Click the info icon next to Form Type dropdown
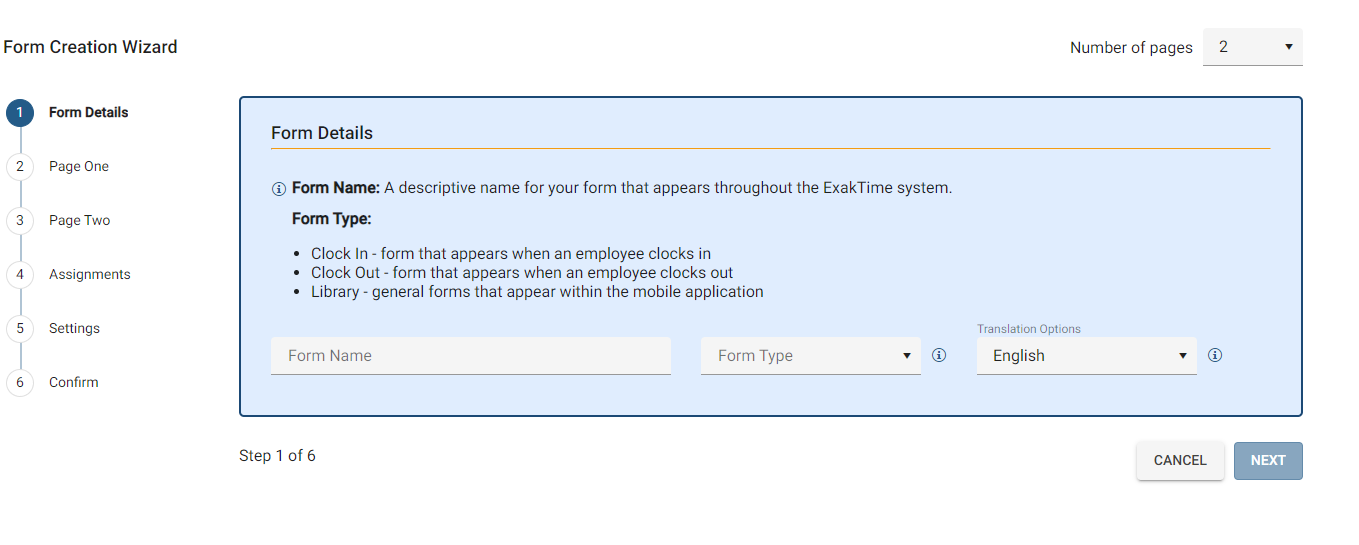The width and height of the screenshot is (1359, 545). (939, 355)
